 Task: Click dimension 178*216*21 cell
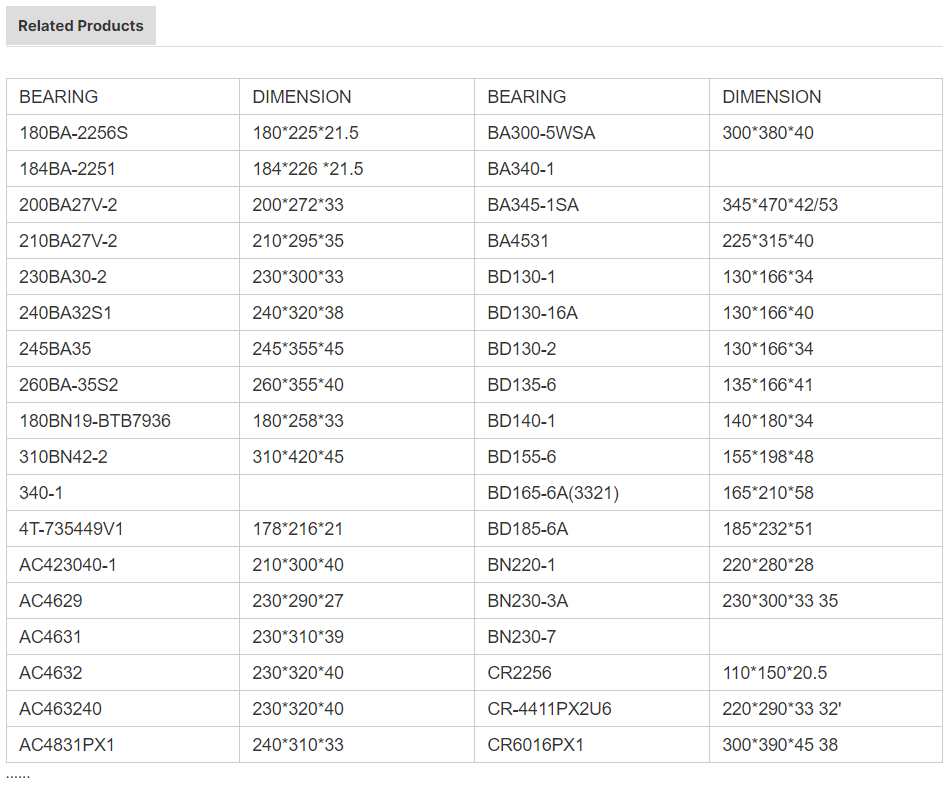357,529
